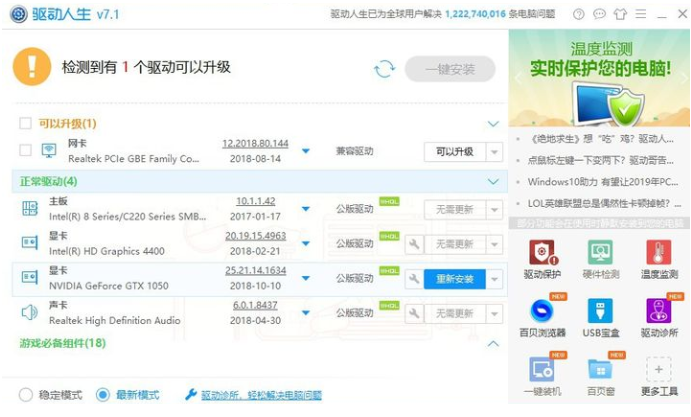
Task: Open the 驱动诊所 troubleshooting link at bottom
Action: click(x=254, y=396)
